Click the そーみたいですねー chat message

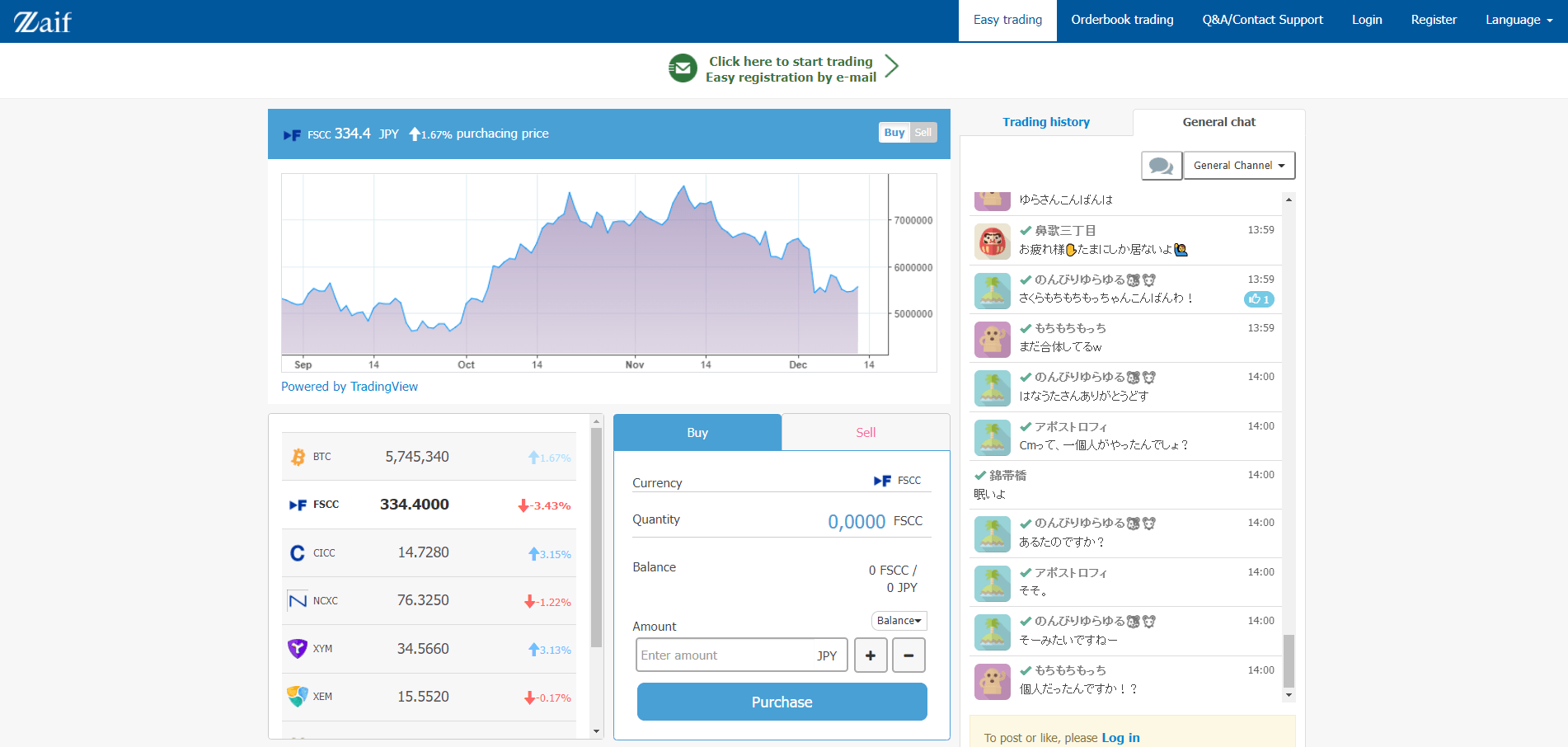click(x=1068, y=641)
